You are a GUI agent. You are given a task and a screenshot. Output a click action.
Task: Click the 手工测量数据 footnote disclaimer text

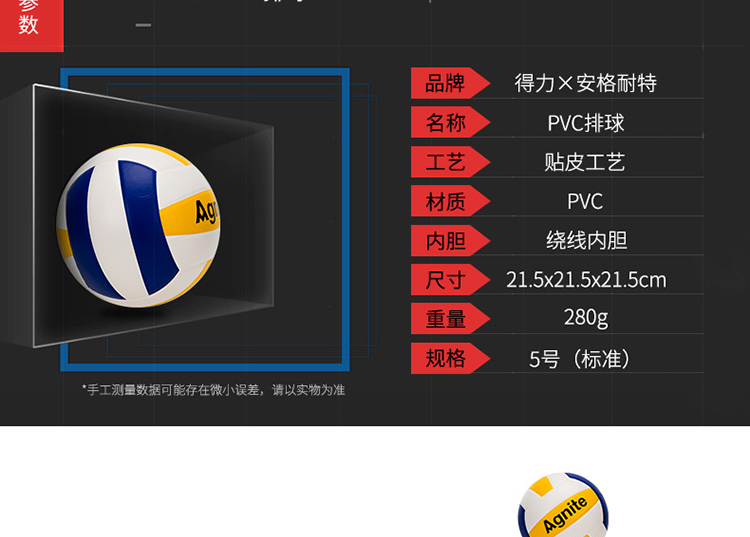(213, 390)
